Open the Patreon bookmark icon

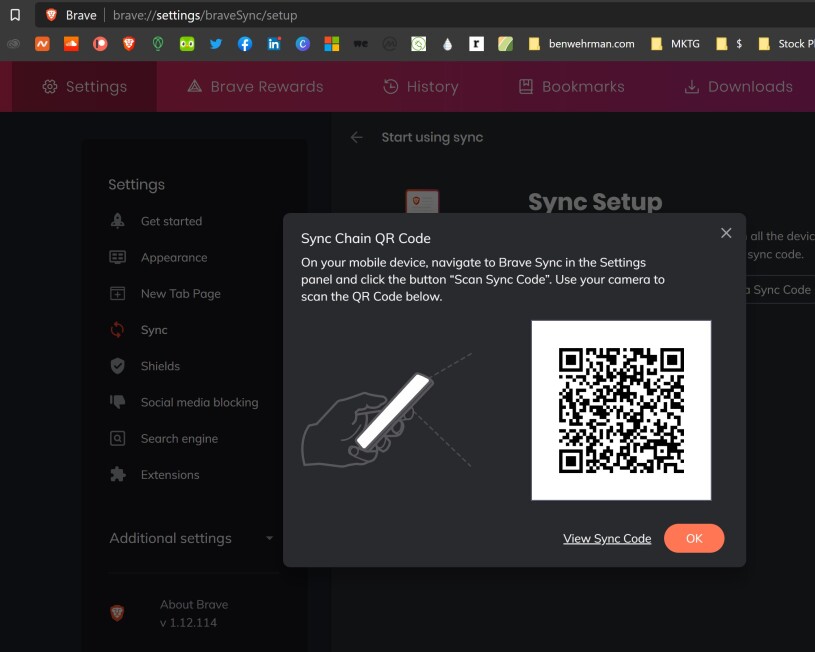[x=100, y=44]
